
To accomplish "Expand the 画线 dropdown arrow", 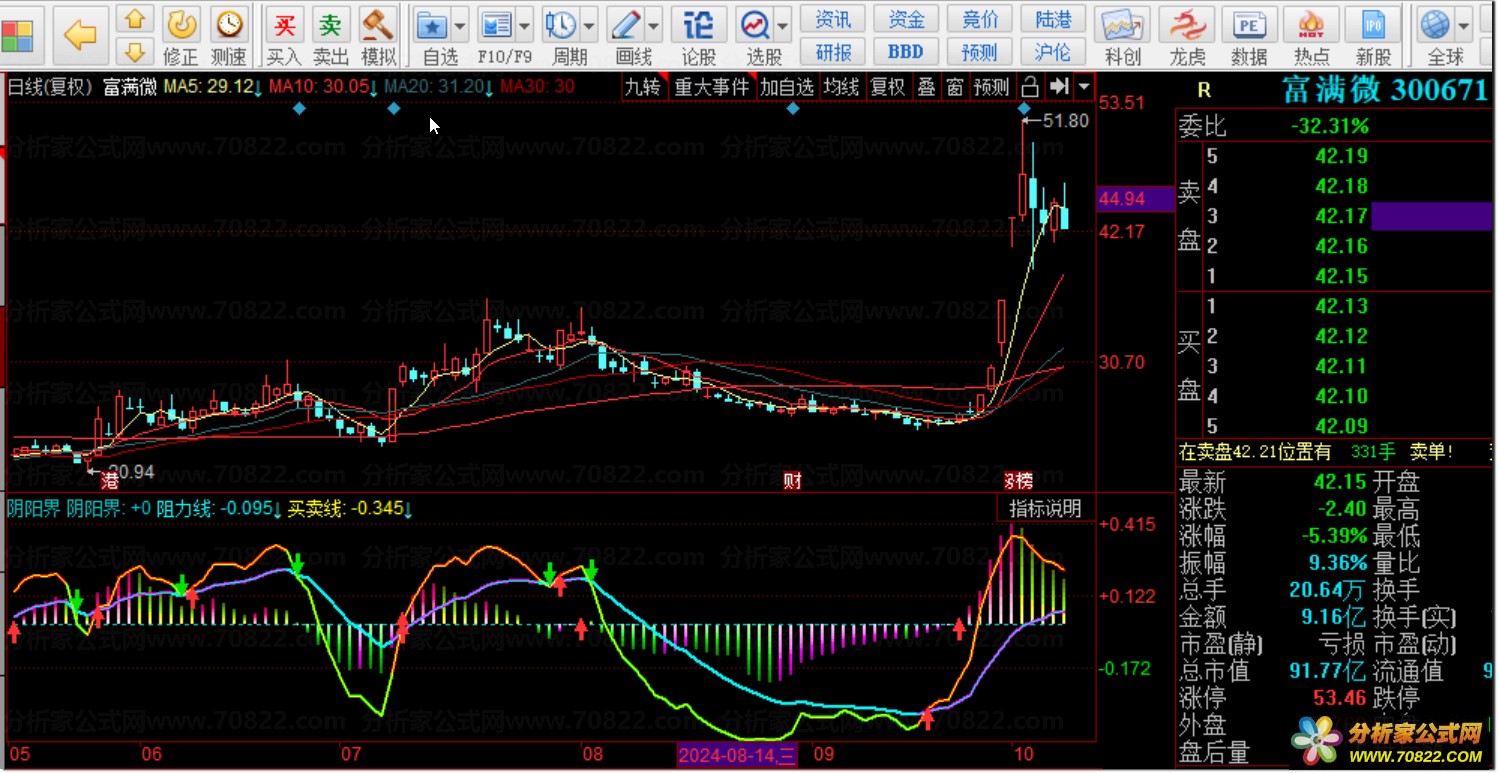I will (x=654, y=25).
